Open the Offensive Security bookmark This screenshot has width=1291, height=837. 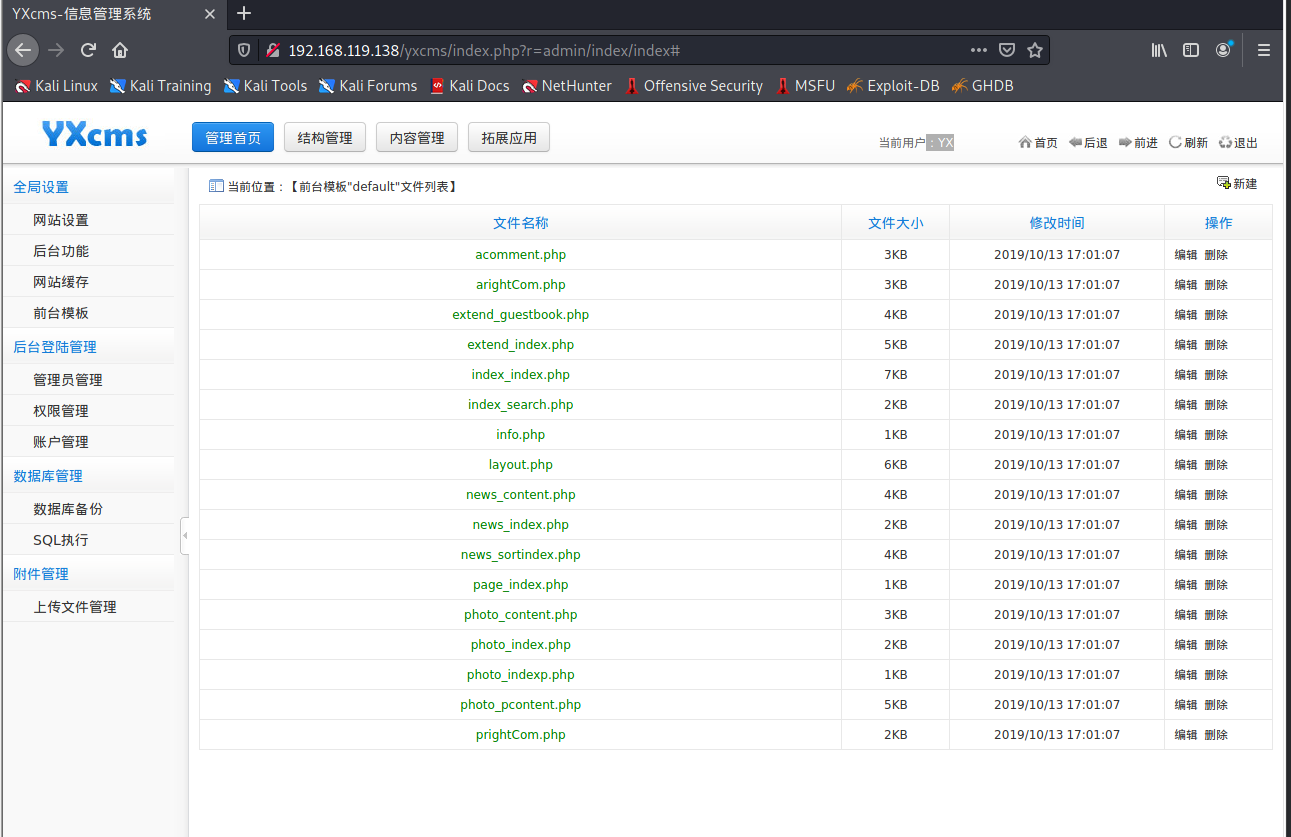(693, 86)
